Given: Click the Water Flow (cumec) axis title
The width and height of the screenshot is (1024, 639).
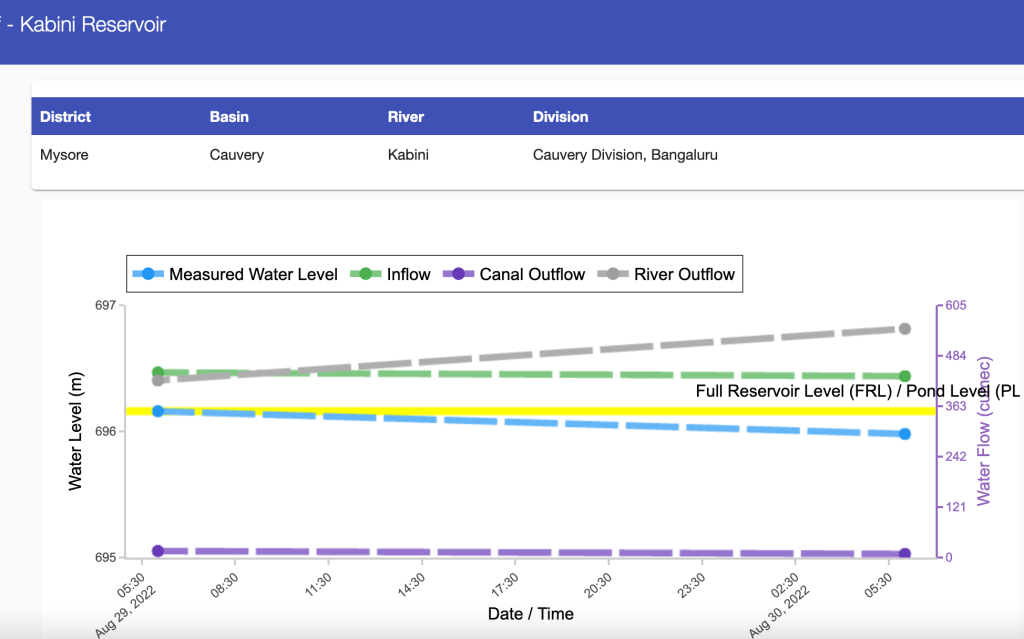Looking at the screenshot, I should click(986, 430).
